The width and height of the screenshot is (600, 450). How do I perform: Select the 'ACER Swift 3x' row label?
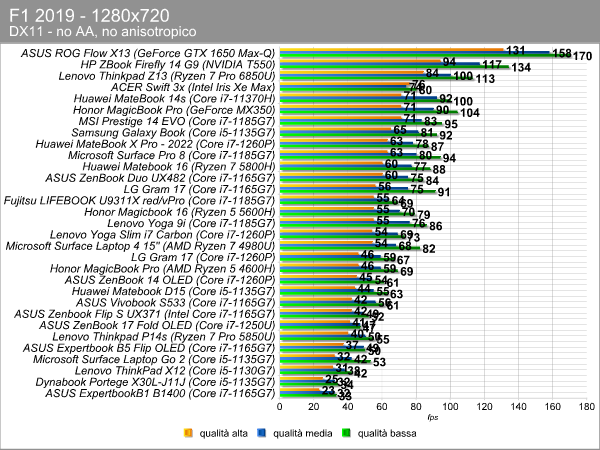click(x=193, y=87)
